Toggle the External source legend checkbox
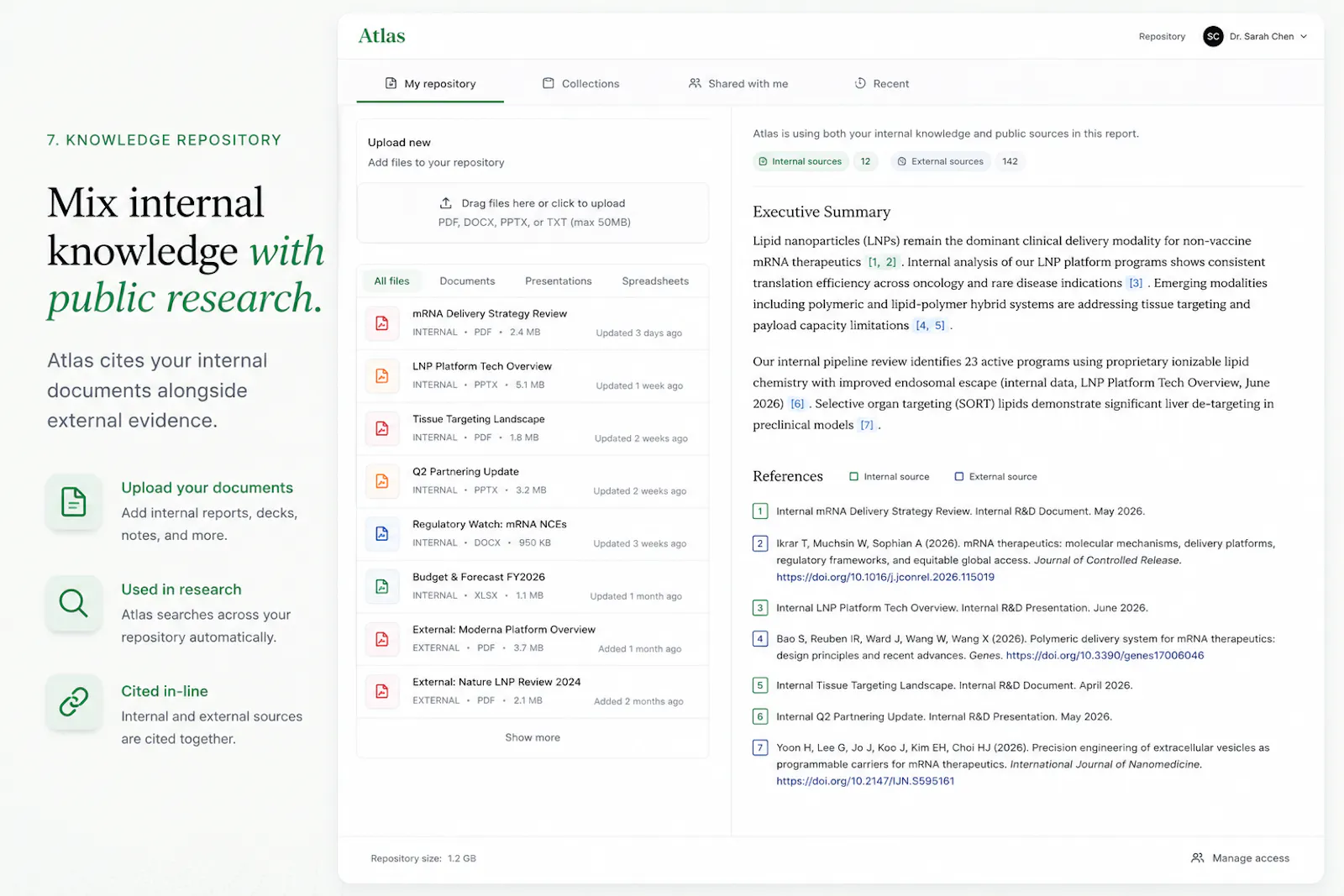This screenshot has width=1344, height=896. 959,477
